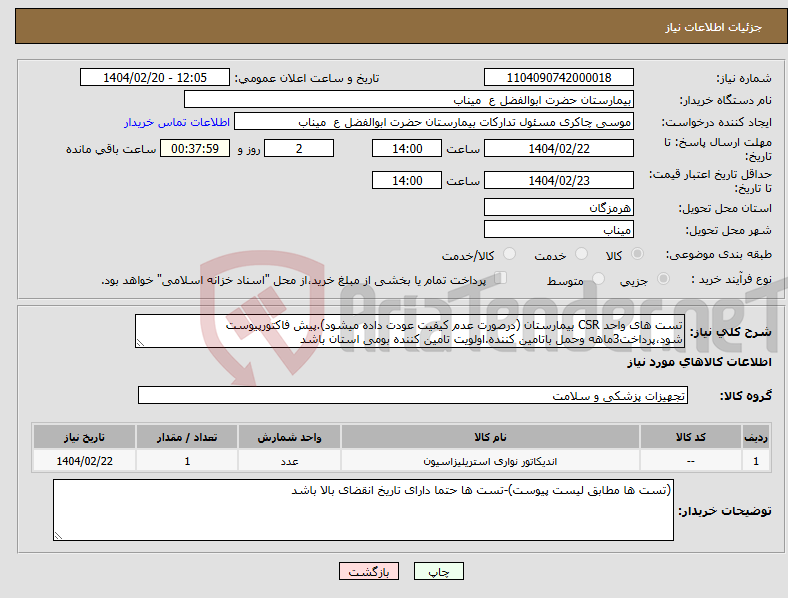Click the remaining days field showing 2
Image resolution: width=788 pixels, height=598 pixels.
click(299, 148)
